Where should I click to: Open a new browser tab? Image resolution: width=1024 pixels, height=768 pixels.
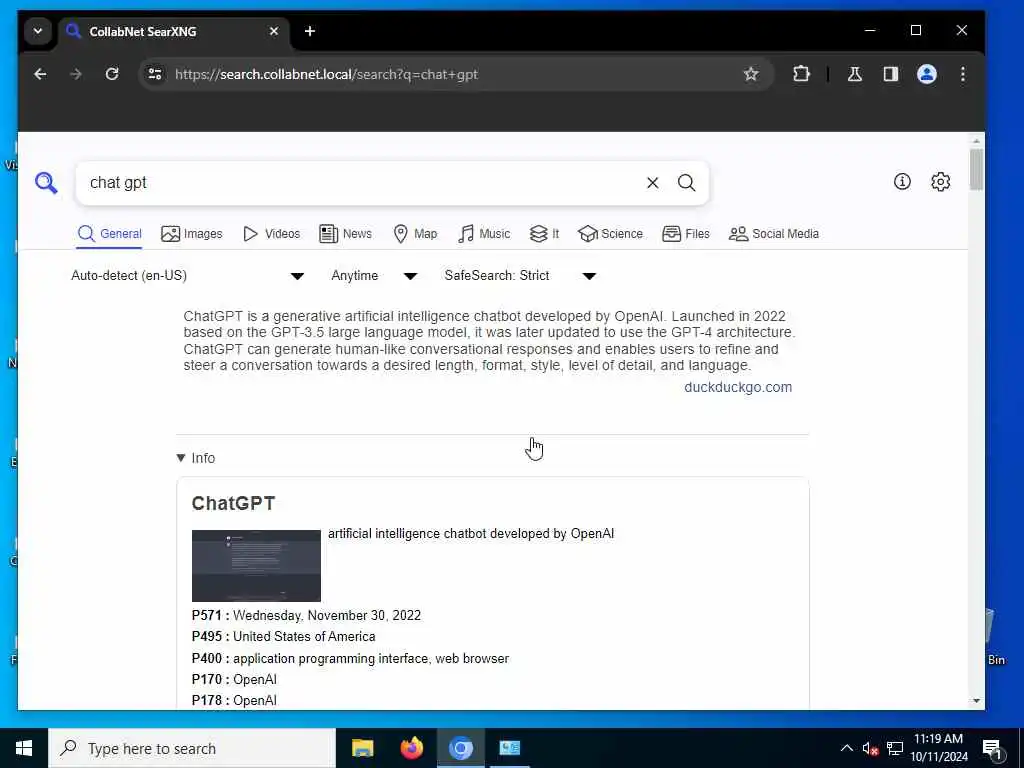[x=310, y=31]
